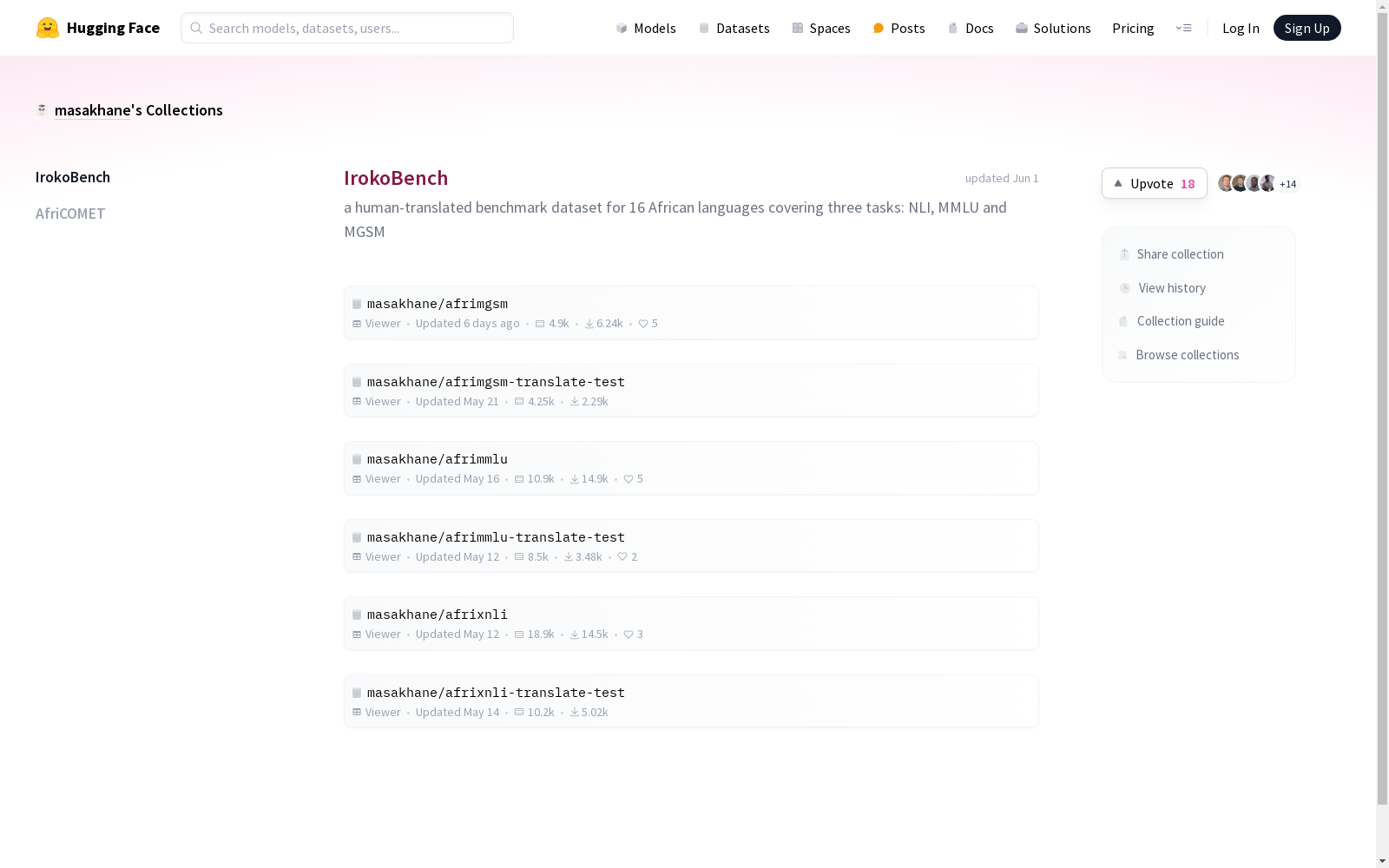
Task: Open the Pricing page
Action: point(1133,28)
